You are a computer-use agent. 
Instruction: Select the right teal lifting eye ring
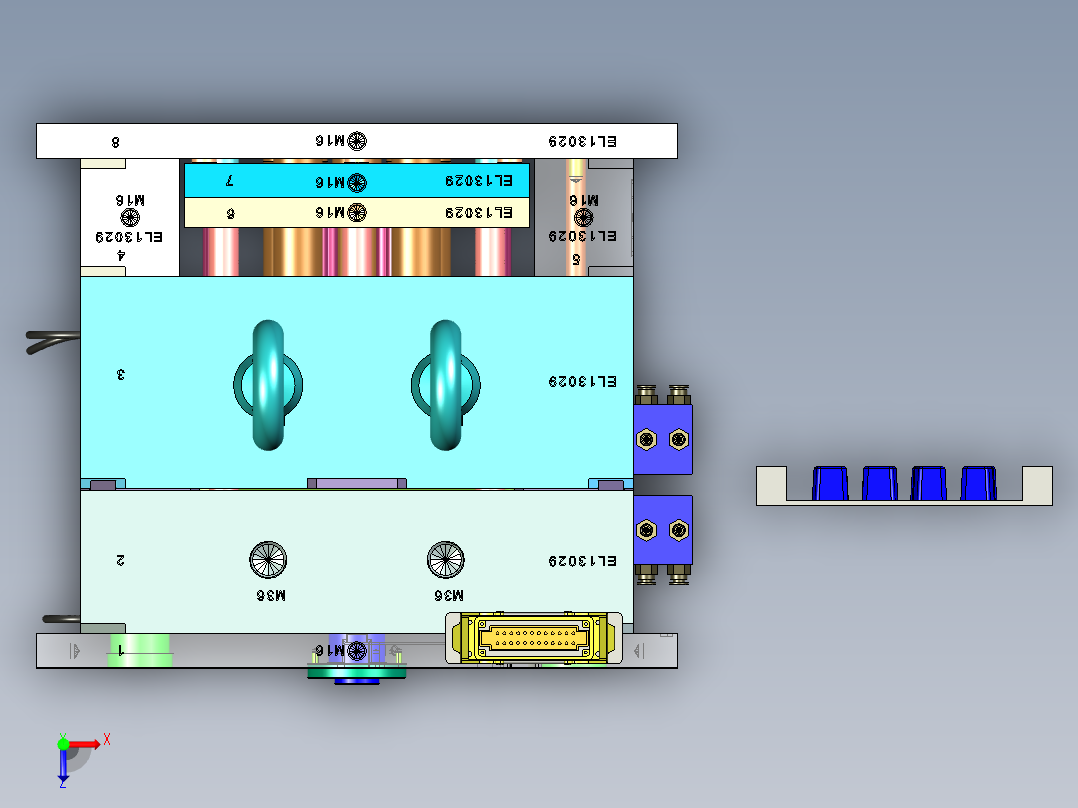(446, 385)
